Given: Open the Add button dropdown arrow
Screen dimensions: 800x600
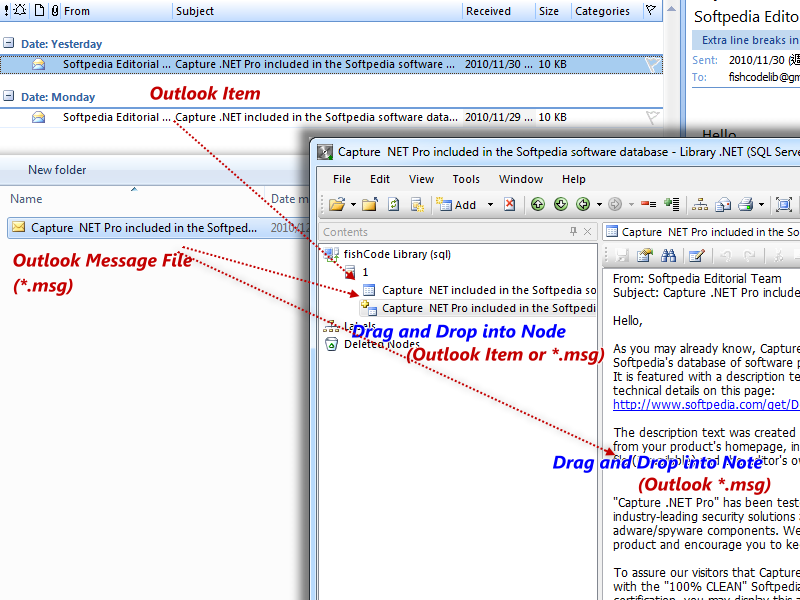Looking at the screenshot, I should coord(490,205).
